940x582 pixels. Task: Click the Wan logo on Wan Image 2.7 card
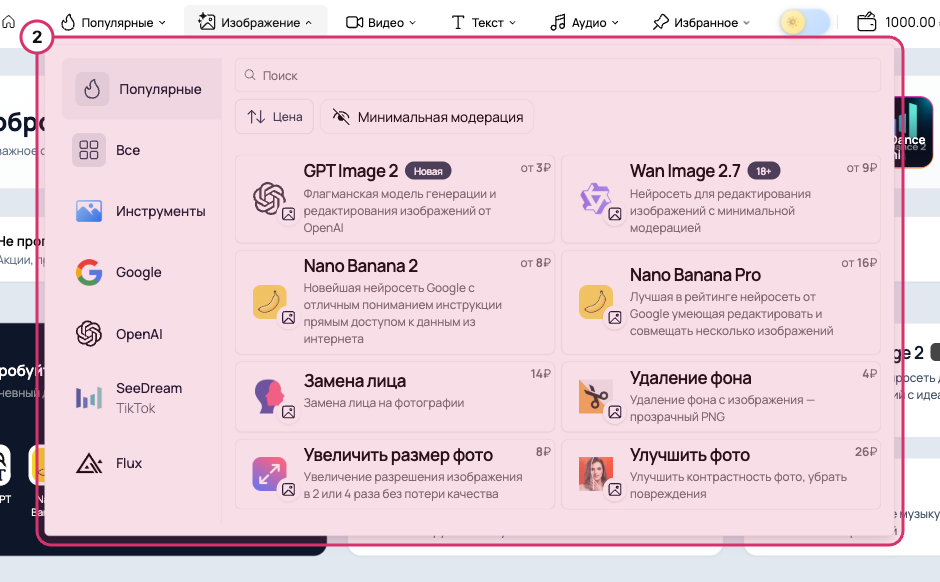pos(595,198)
